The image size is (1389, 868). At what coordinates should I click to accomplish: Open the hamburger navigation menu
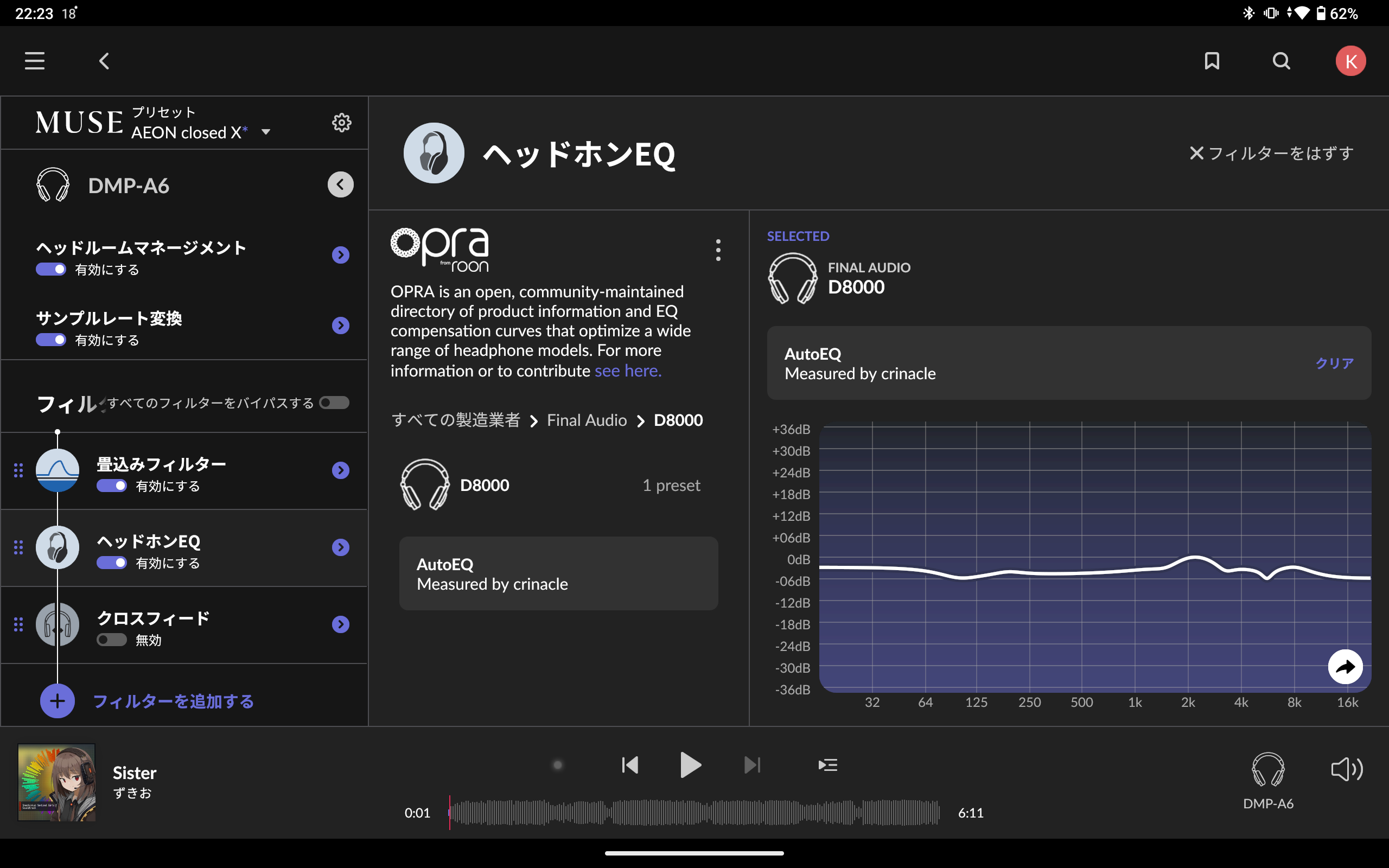point(34,61)
